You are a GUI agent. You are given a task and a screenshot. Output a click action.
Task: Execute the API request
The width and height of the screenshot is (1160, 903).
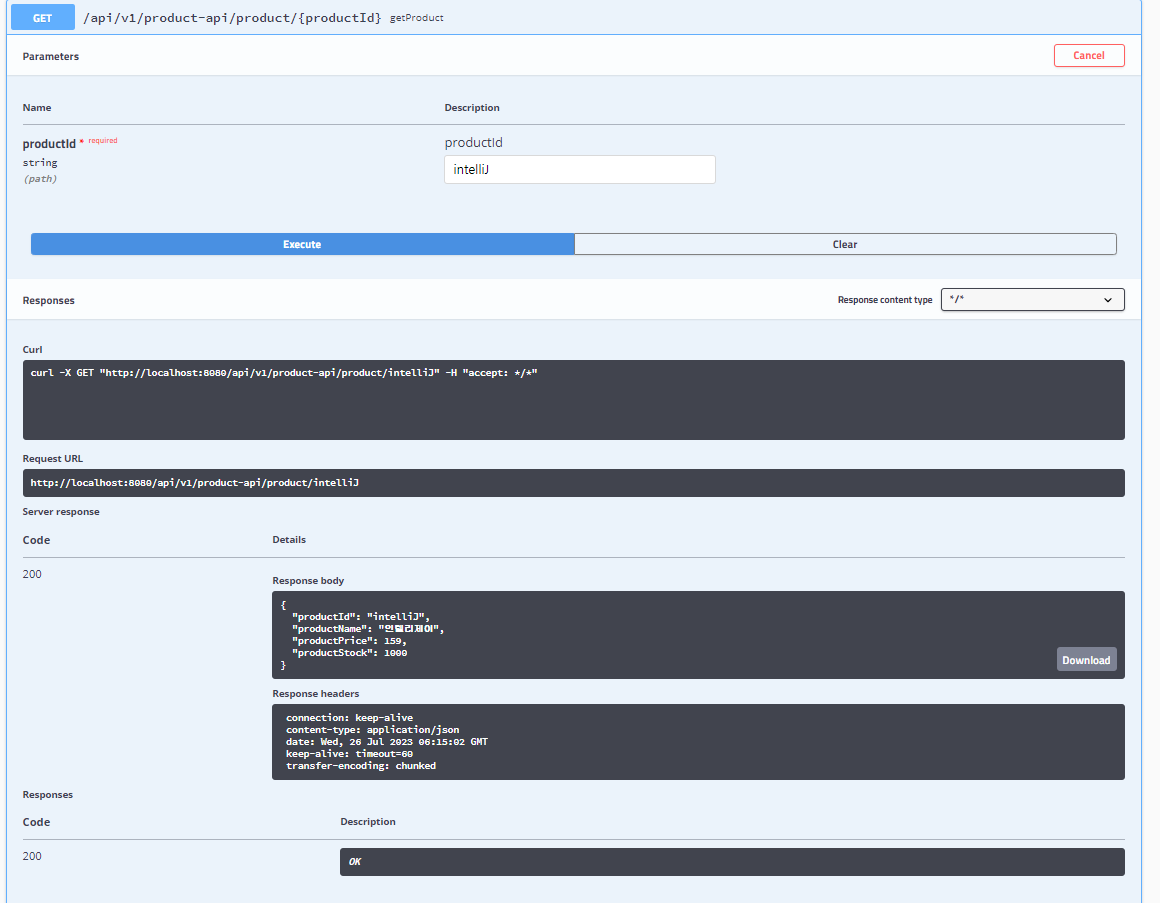point(303,244)
